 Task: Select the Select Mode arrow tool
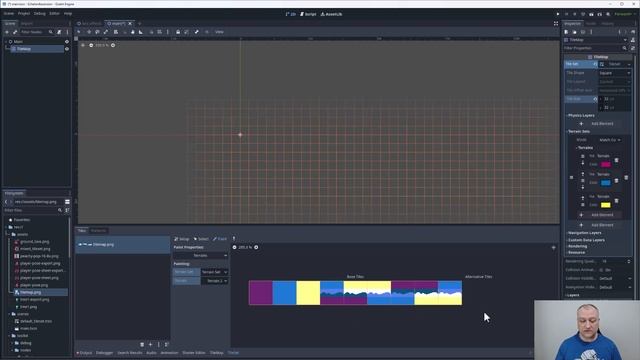click(x=79, y=32)
